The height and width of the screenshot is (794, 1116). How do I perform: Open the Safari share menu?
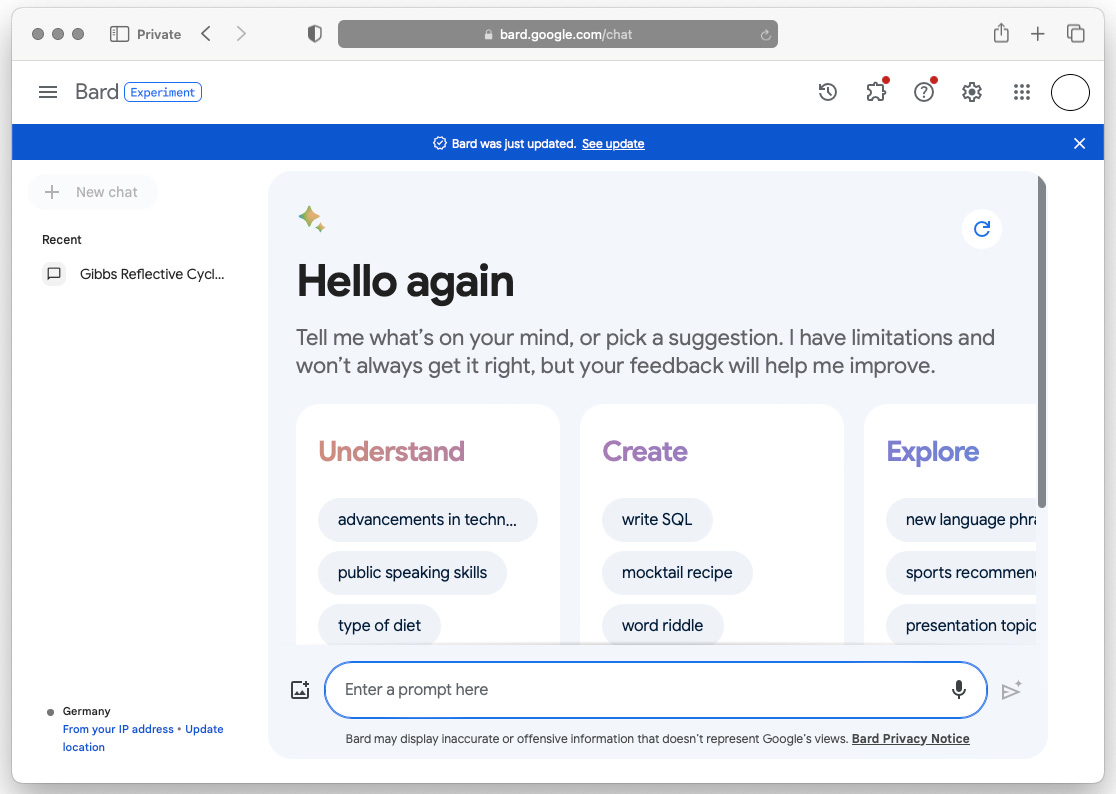click(x=1001, y=34)
